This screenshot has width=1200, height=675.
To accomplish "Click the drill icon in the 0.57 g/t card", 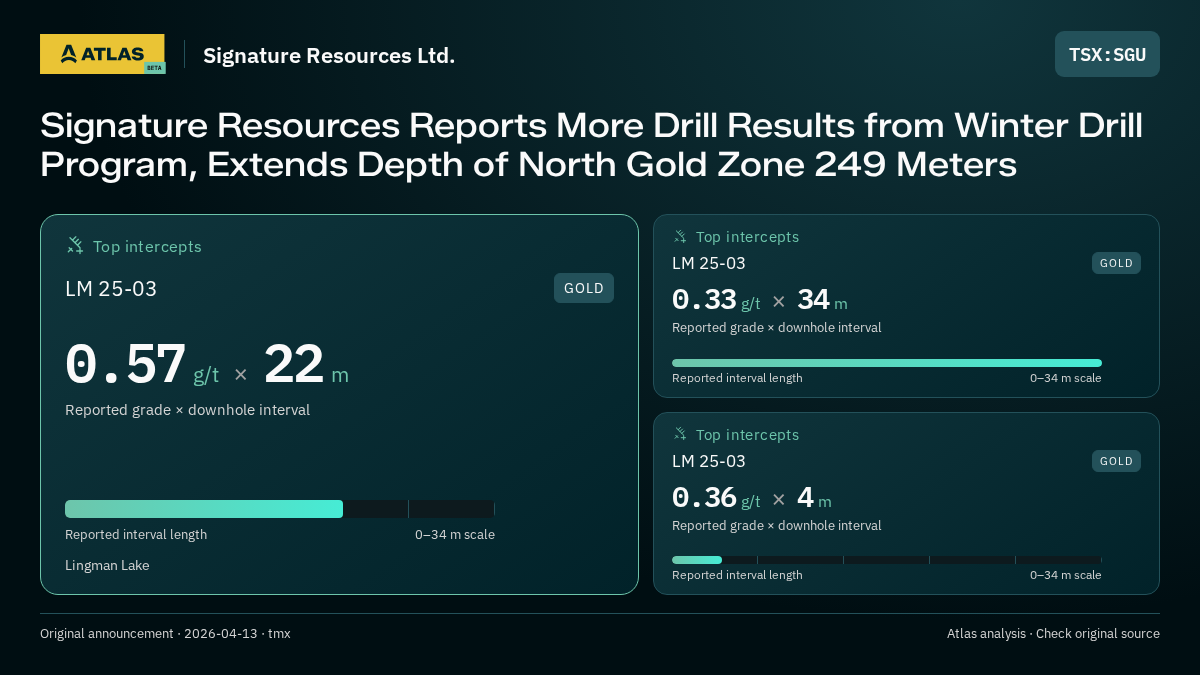I will point(75,245).
